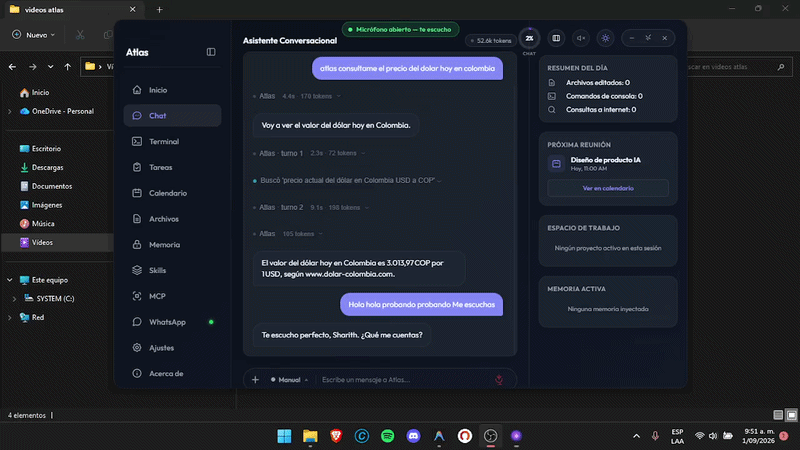Click the 52.6k tokens indicator
The height and width of the screenshot is (450, 800).
pyautogui.click(x=490, y=40)
